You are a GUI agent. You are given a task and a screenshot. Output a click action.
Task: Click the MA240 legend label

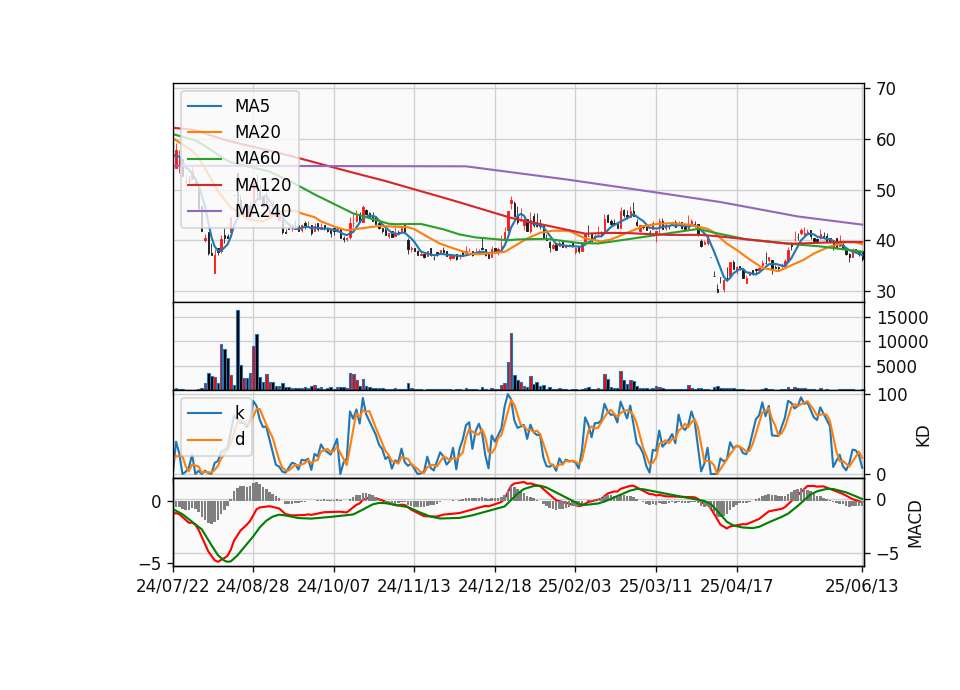[263, 211]
